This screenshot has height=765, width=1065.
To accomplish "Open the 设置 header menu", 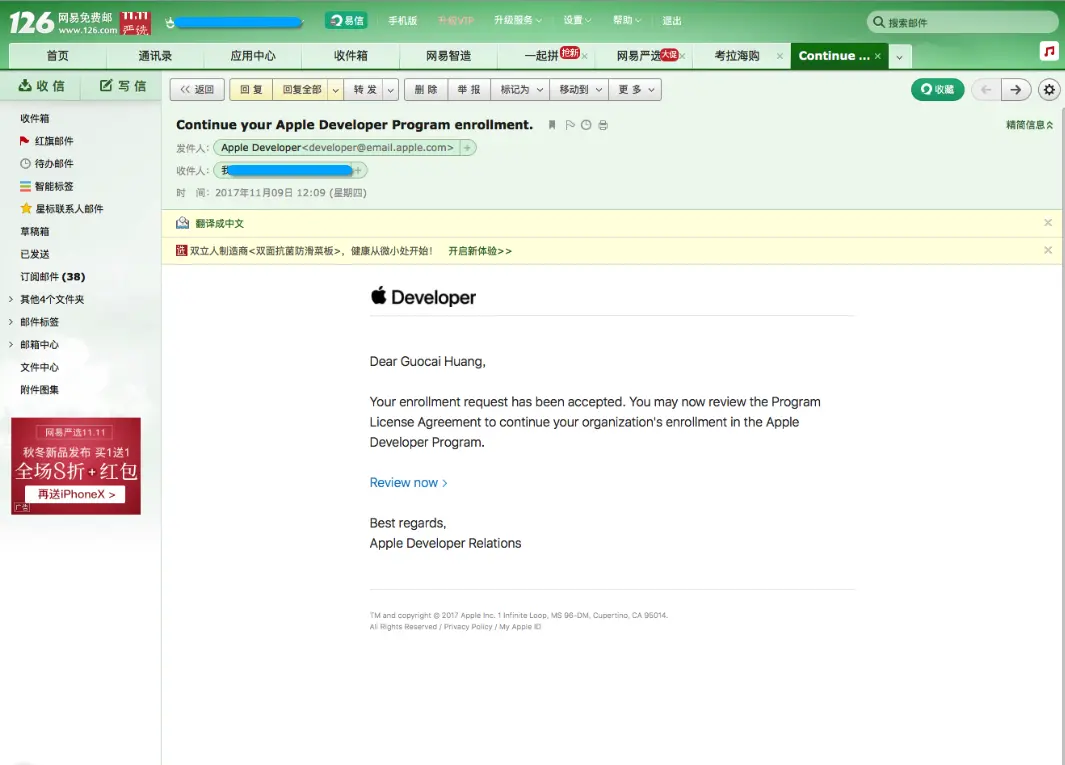I will (x=577, y=20).
